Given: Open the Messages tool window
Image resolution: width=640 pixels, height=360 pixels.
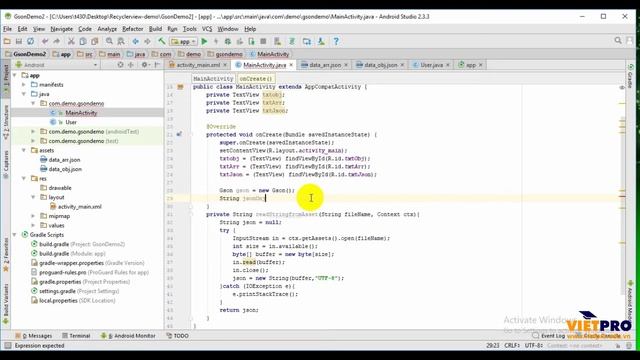Looking at the screenshot, I should pyautogui.click(x=34, y=336).
